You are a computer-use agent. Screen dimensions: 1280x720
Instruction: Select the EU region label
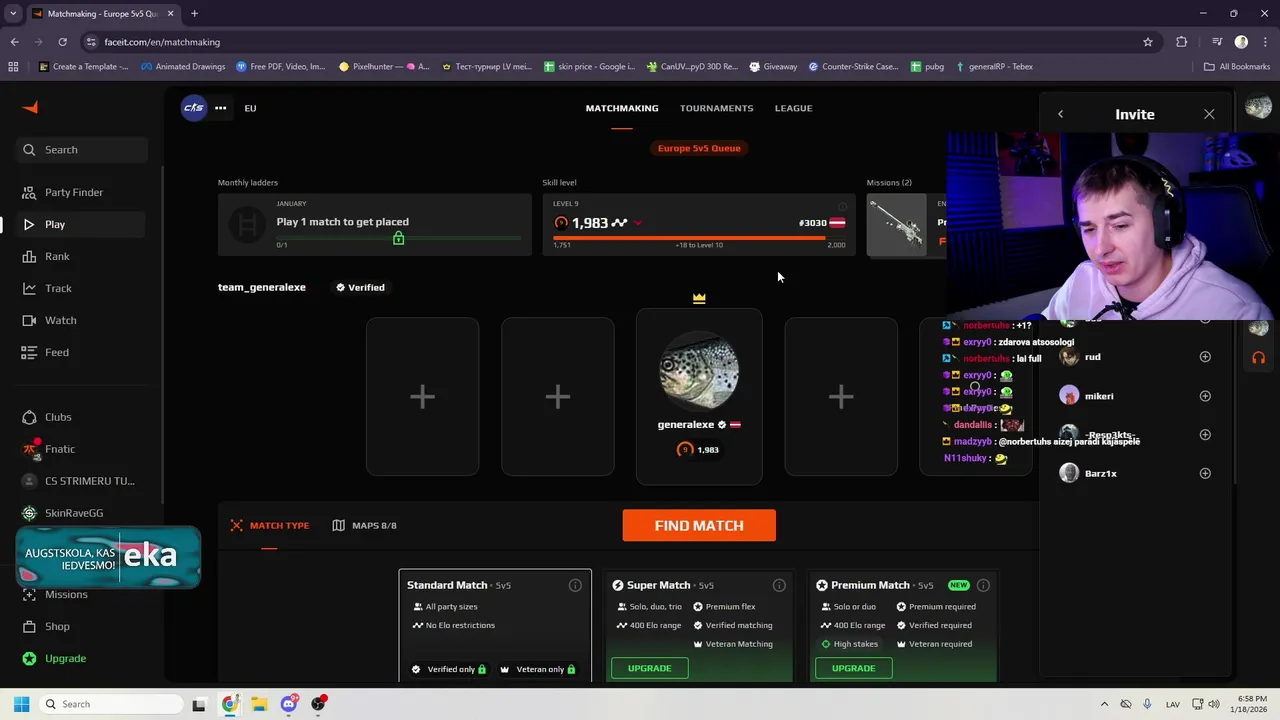click(x=250, y=108)
